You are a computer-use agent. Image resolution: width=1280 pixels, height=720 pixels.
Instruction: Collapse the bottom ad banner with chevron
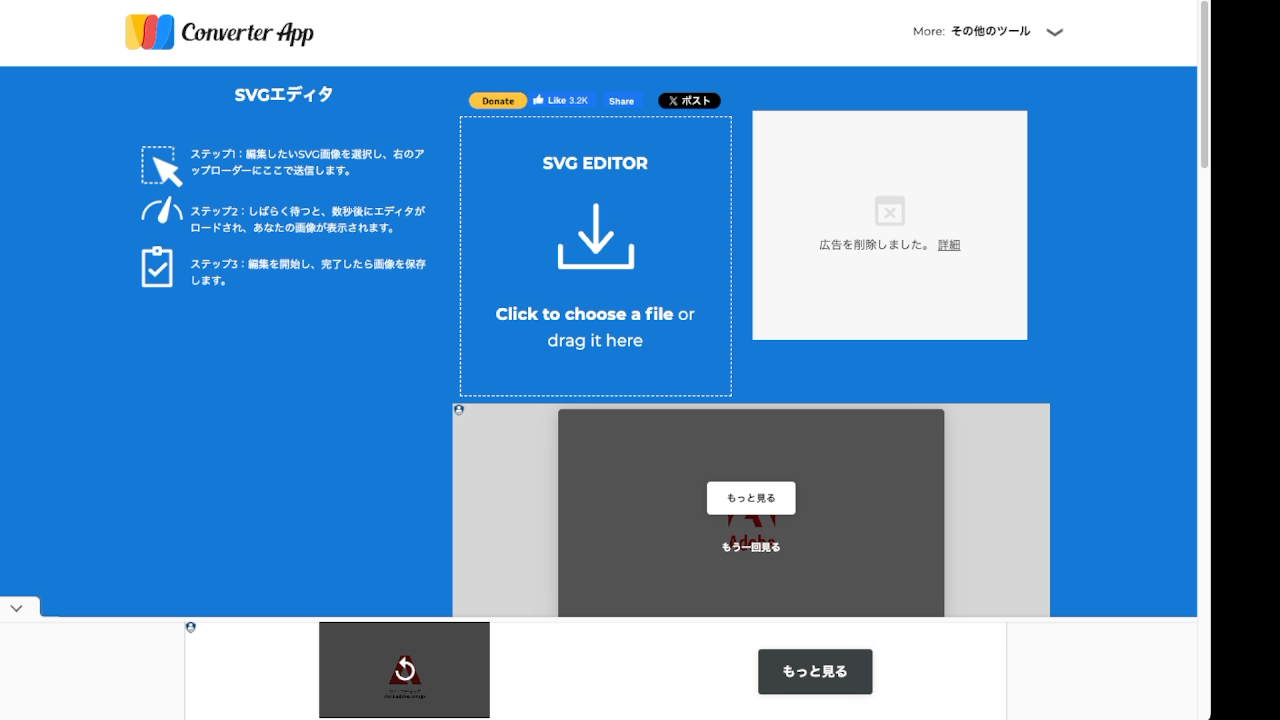[x=17, y=608]
